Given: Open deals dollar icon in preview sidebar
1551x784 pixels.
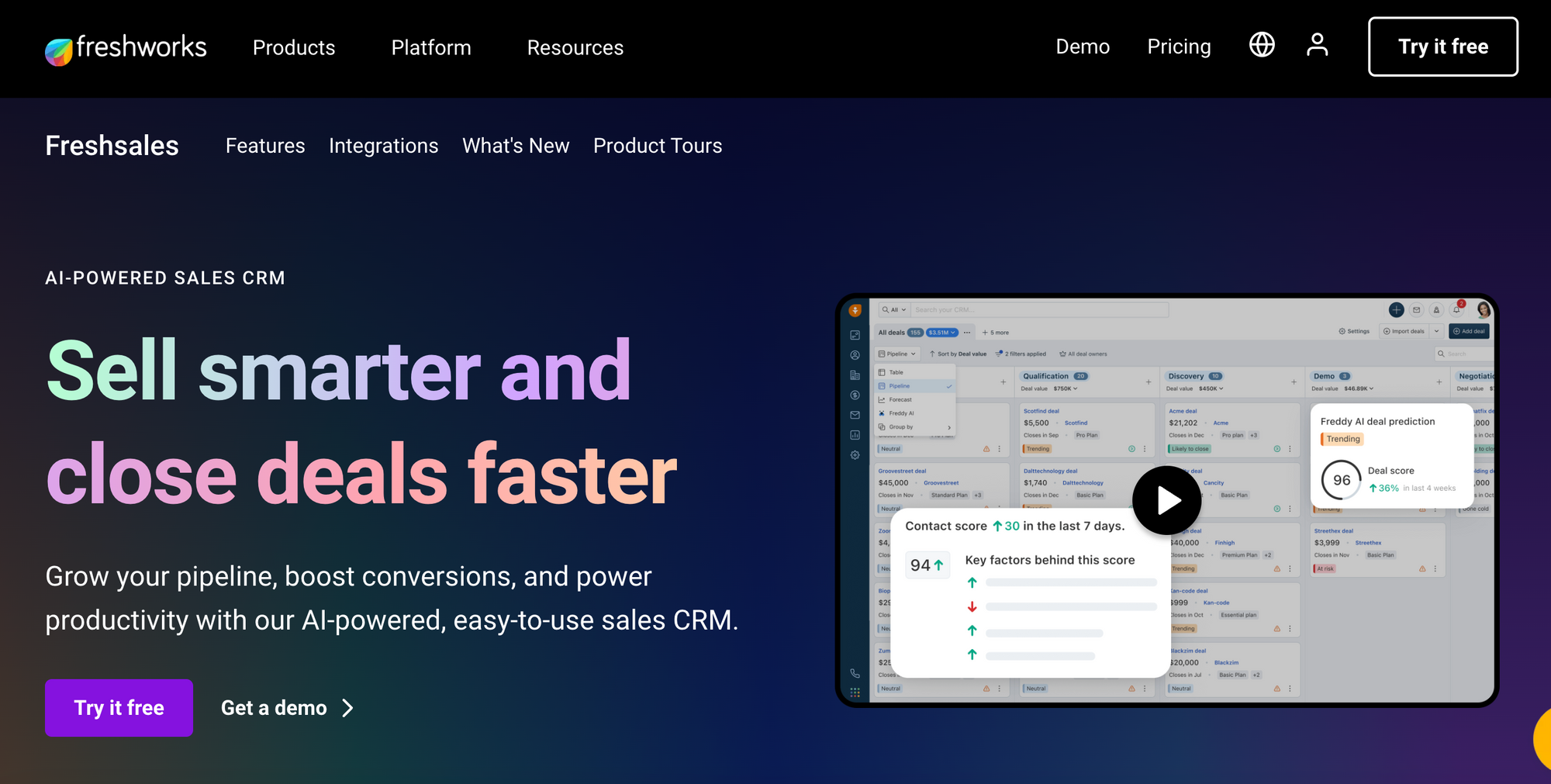Looking at the screenshot, I should 855,395.
